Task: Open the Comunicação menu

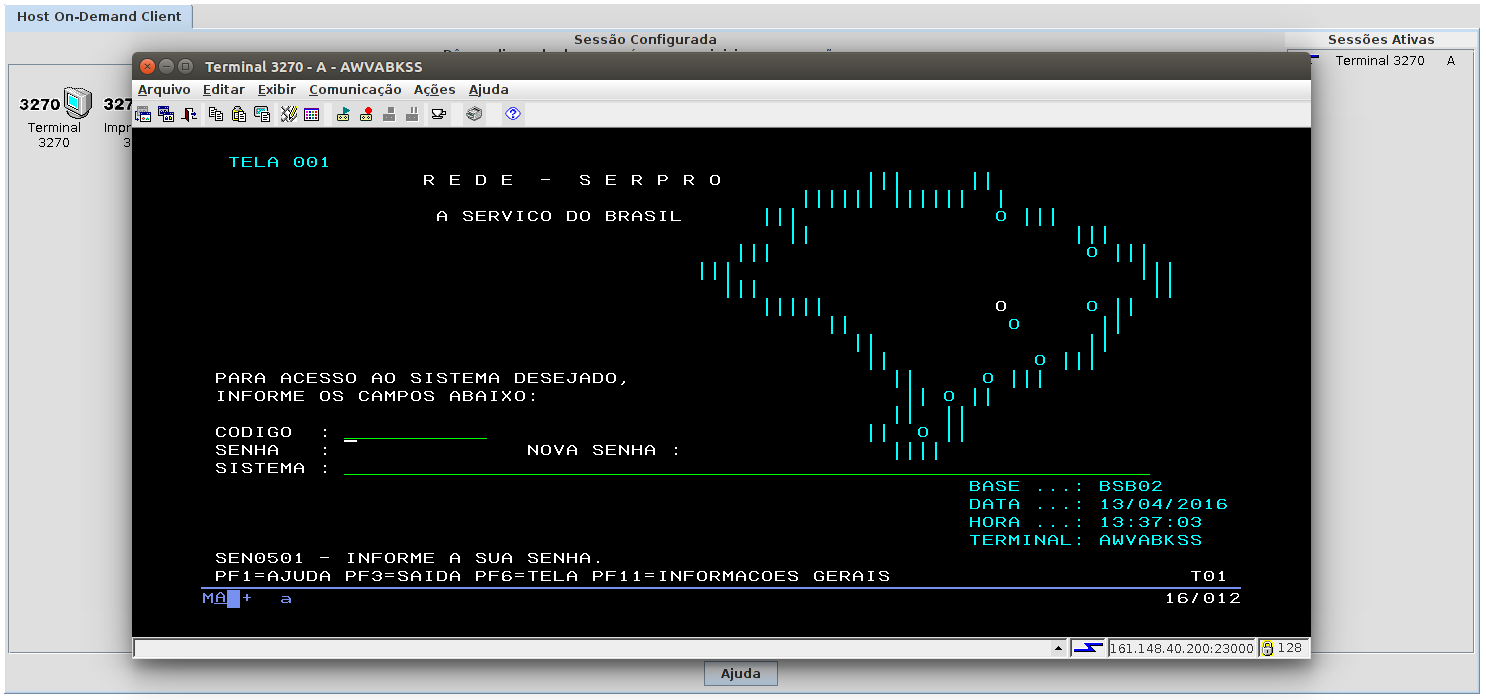Action: [355, 90]
